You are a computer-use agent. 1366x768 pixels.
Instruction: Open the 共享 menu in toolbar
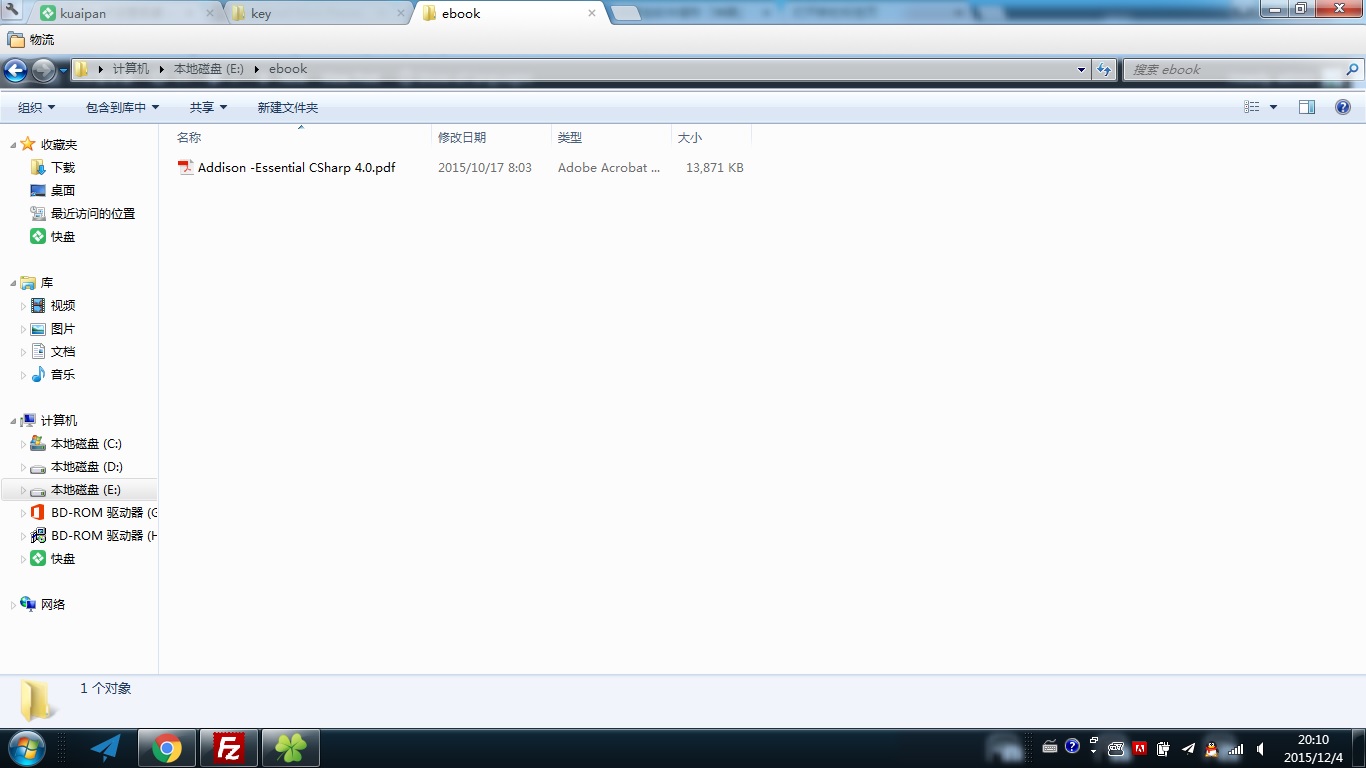click(208, 107)
